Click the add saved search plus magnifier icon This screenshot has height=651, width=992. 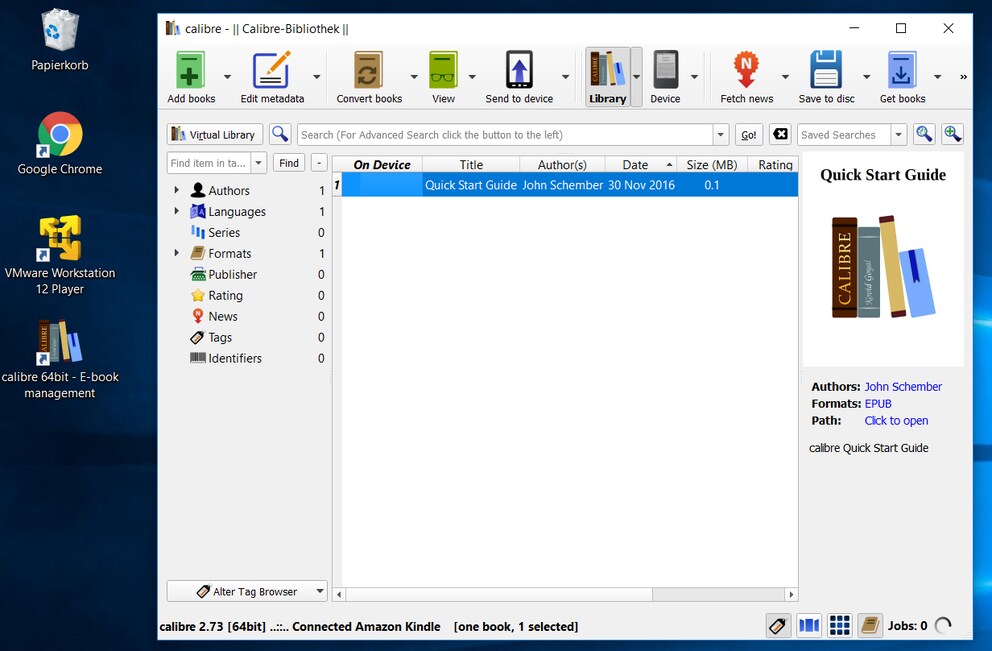[953, 134]
